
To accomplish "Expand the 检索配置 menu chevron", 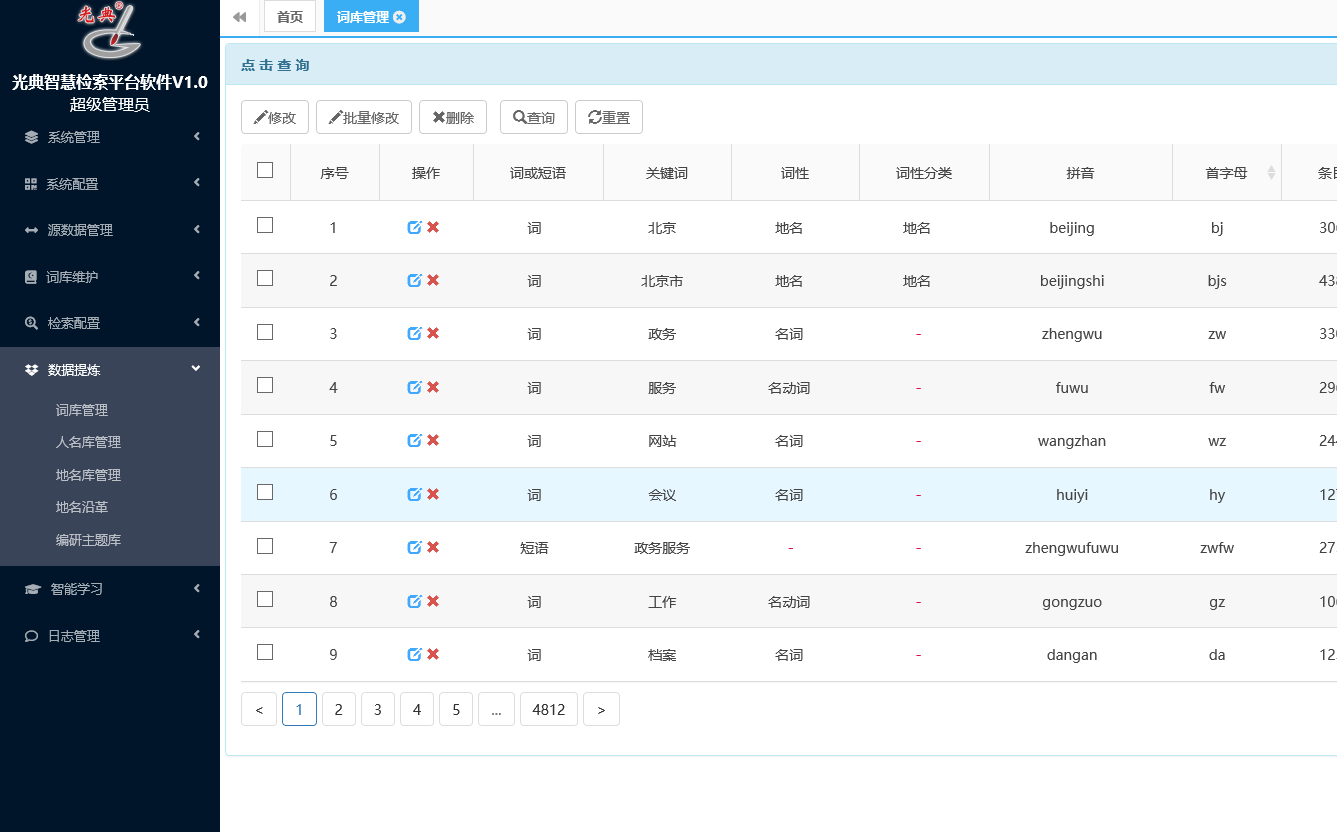I will 197,322.
